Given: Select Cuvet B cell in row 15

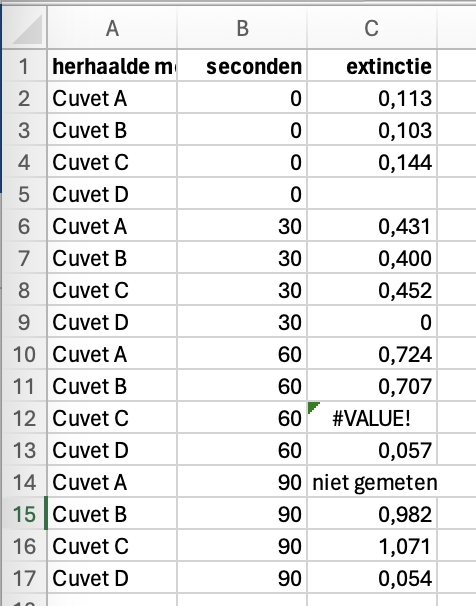Looking at the screenshot, I should pyautogui.click(x=112, y=514).
